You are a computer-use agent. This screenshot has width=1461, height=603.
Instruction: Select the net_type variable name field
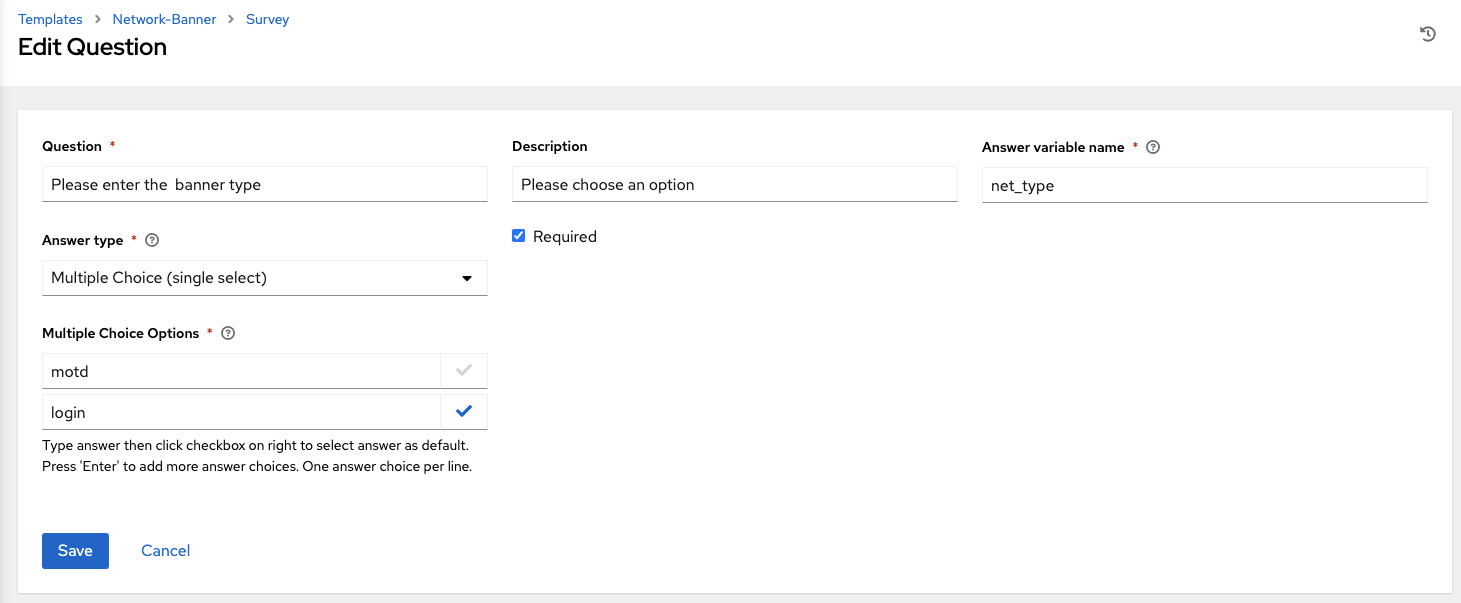(x=1204, y=185)
